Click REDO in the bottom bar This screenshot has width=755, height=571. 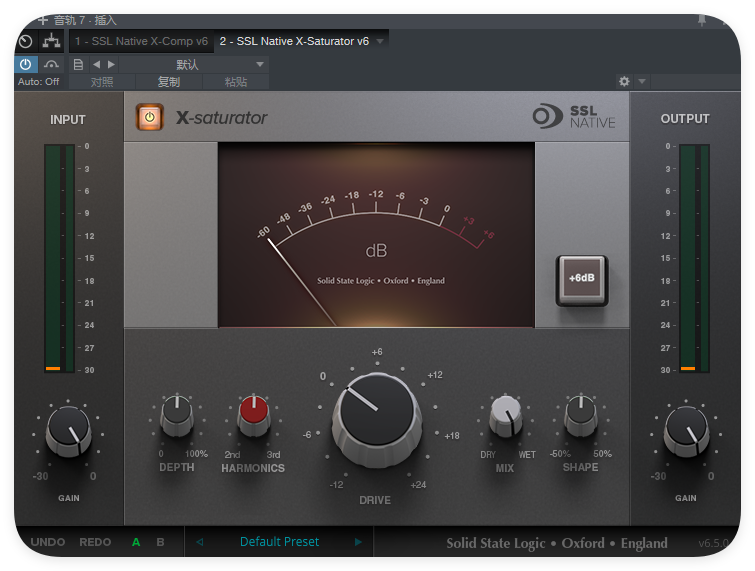click(x=95, y=542)
